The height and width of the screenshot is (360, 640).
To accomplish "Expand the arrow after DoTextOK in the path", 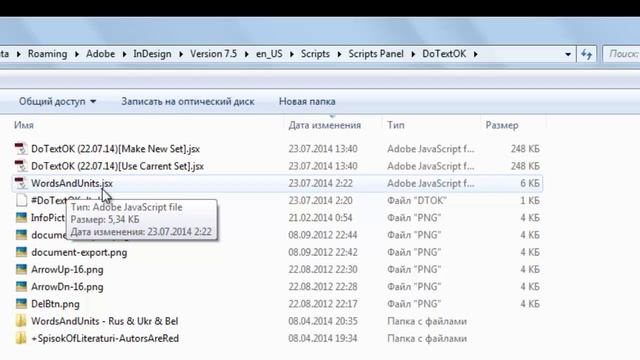I will point(476,54).
